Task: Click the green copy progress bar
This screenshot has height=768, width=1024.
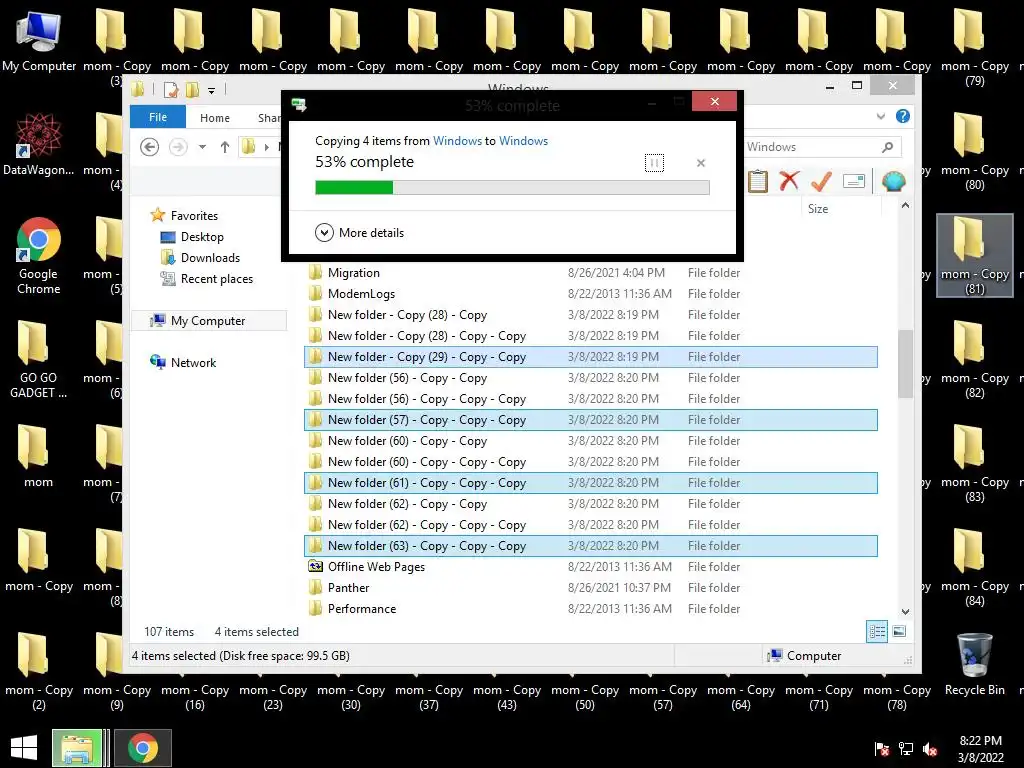Action: (x=512, y=187)
